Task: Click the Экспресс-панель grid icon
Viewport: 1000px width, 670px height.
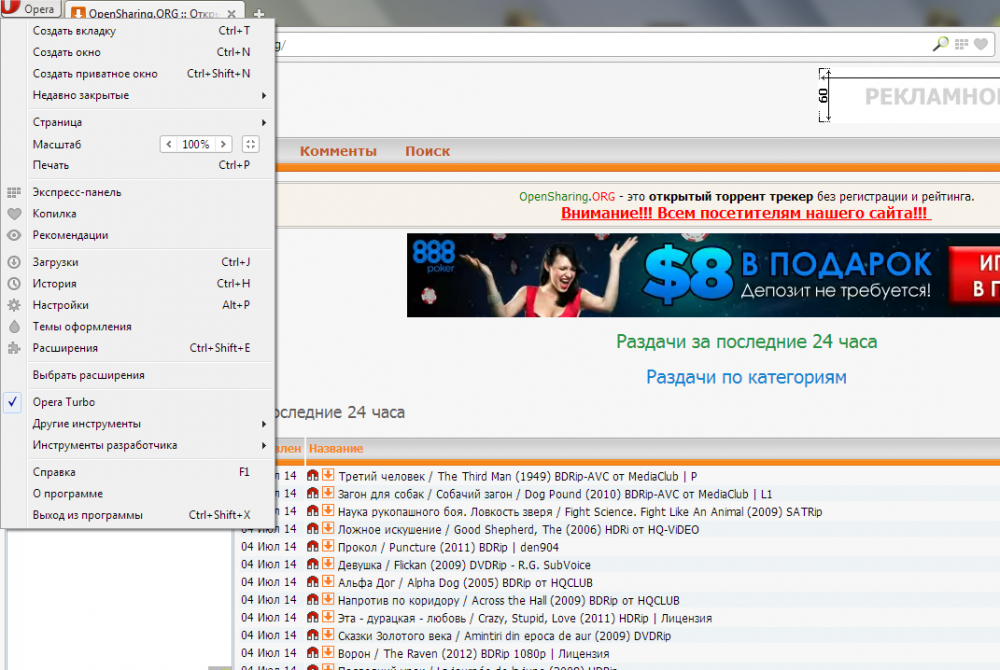Action: [14, 193]
